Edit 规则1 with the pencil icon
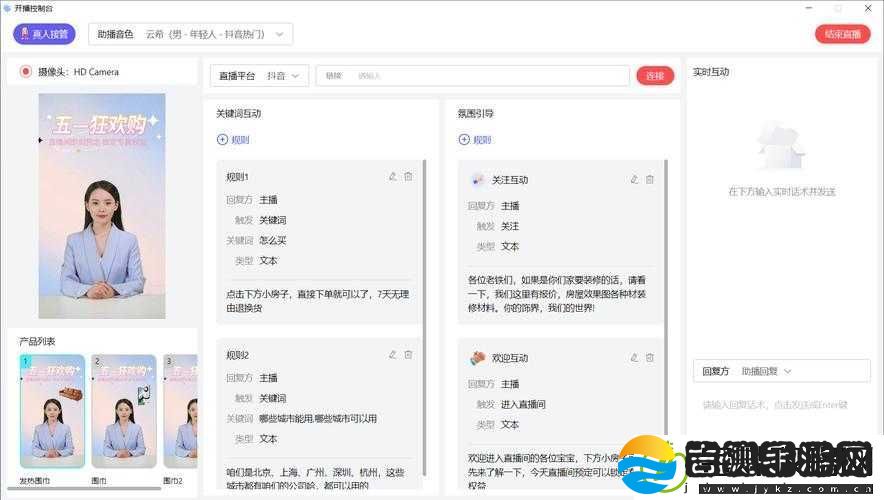The width and height of the screenshot is (884, 500). [x=392, y=176]
